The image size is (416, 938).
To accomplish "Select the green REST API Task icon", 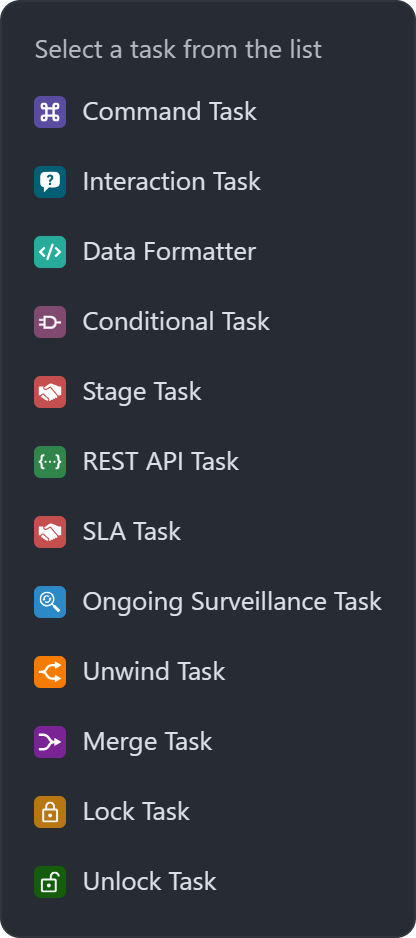I will 50,462.
